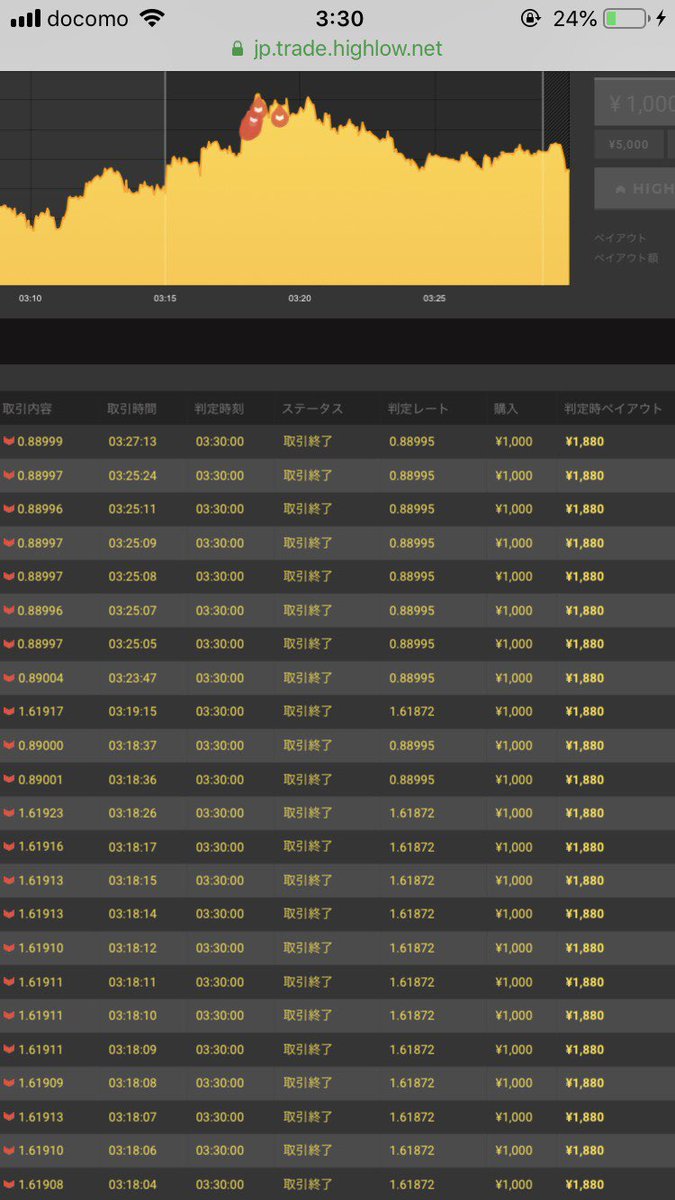Click the Low arrow icon in the 03:18:07 row
The image size is (675, 1200).
coord(9,1117)
